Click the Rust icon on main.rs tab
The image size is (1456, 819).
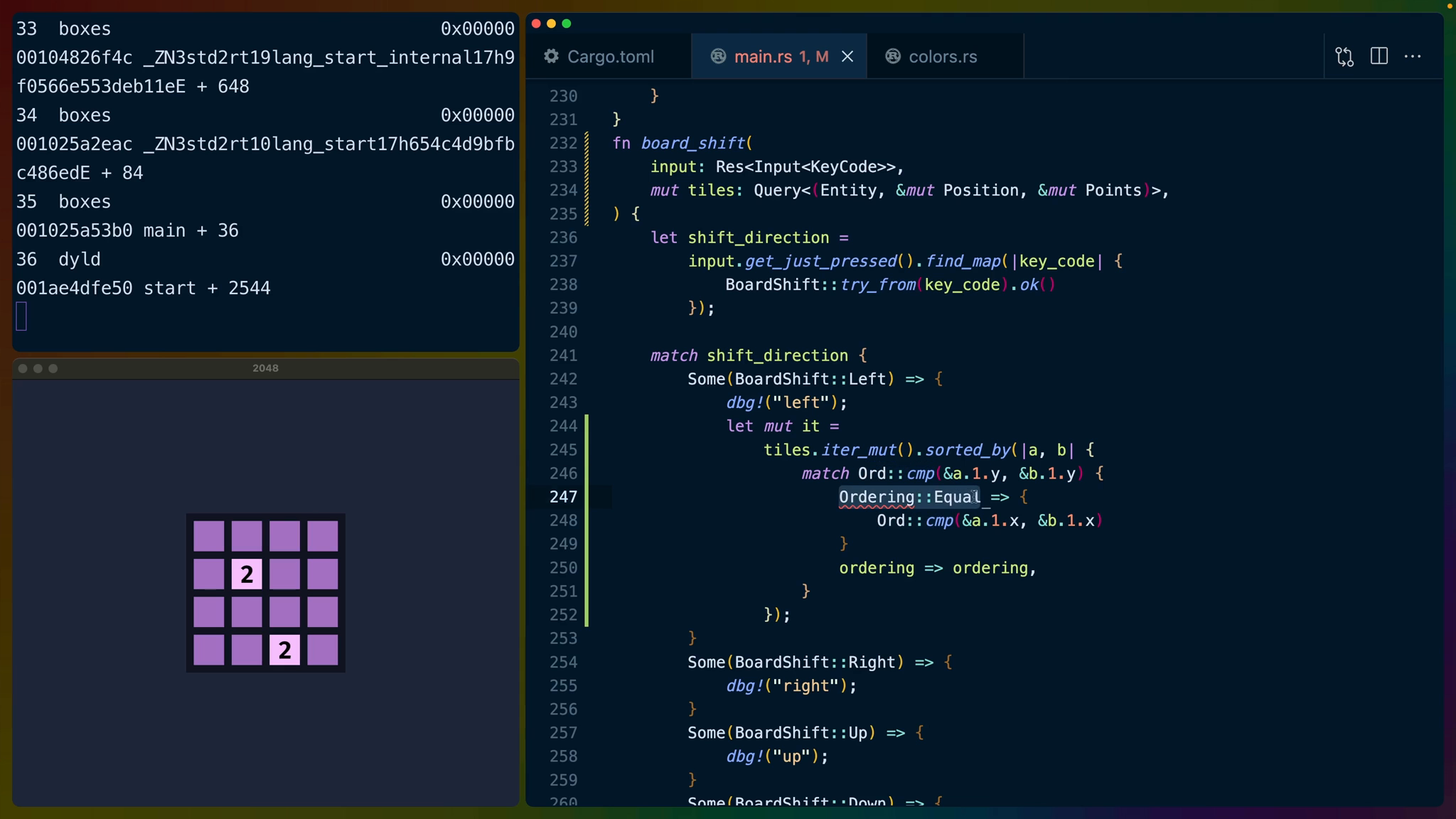coord(718,56)
